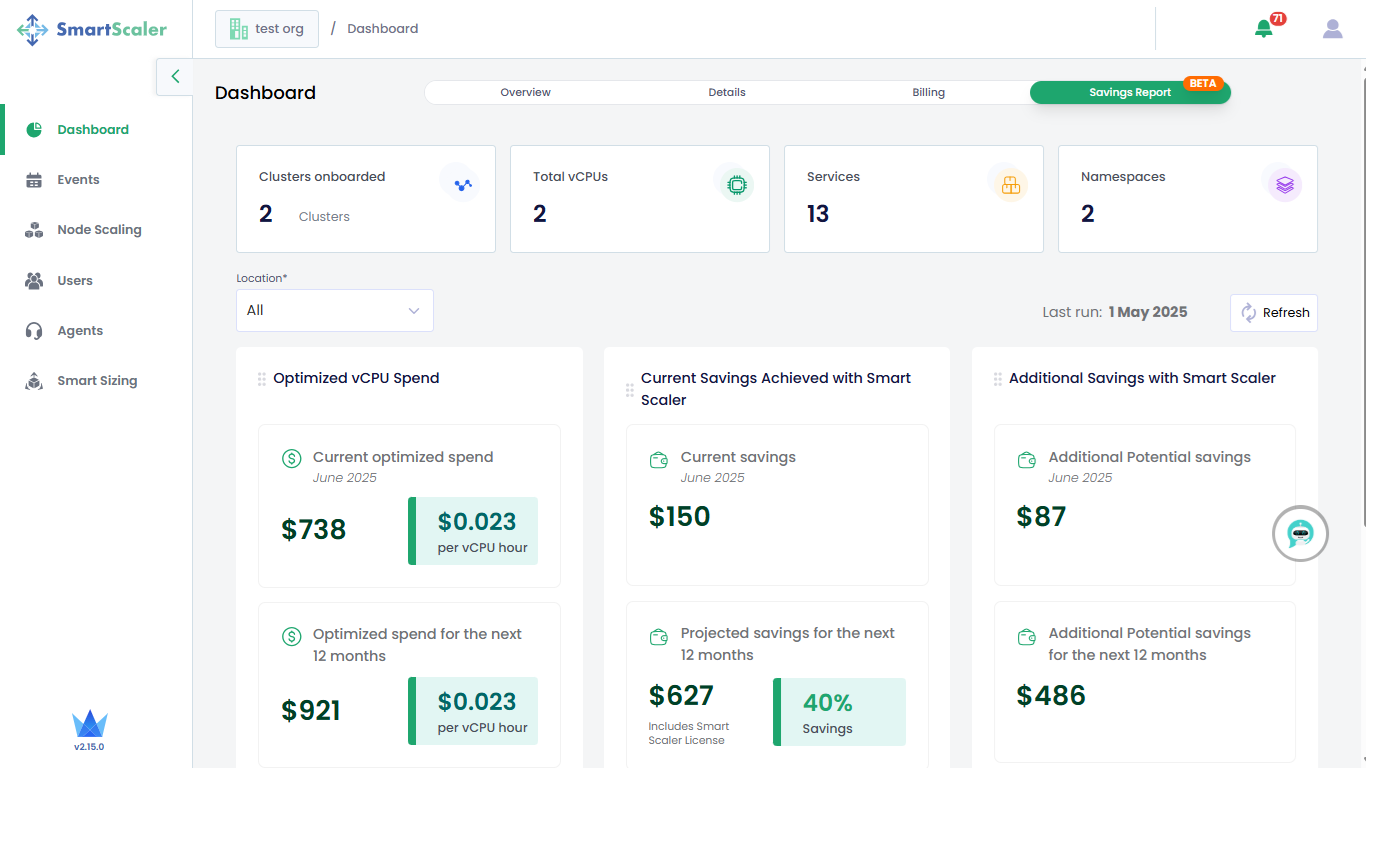Click the Refresh button
This screenshot has height=854, width=1381.
pyautogui.click(x=1274, y=312)
